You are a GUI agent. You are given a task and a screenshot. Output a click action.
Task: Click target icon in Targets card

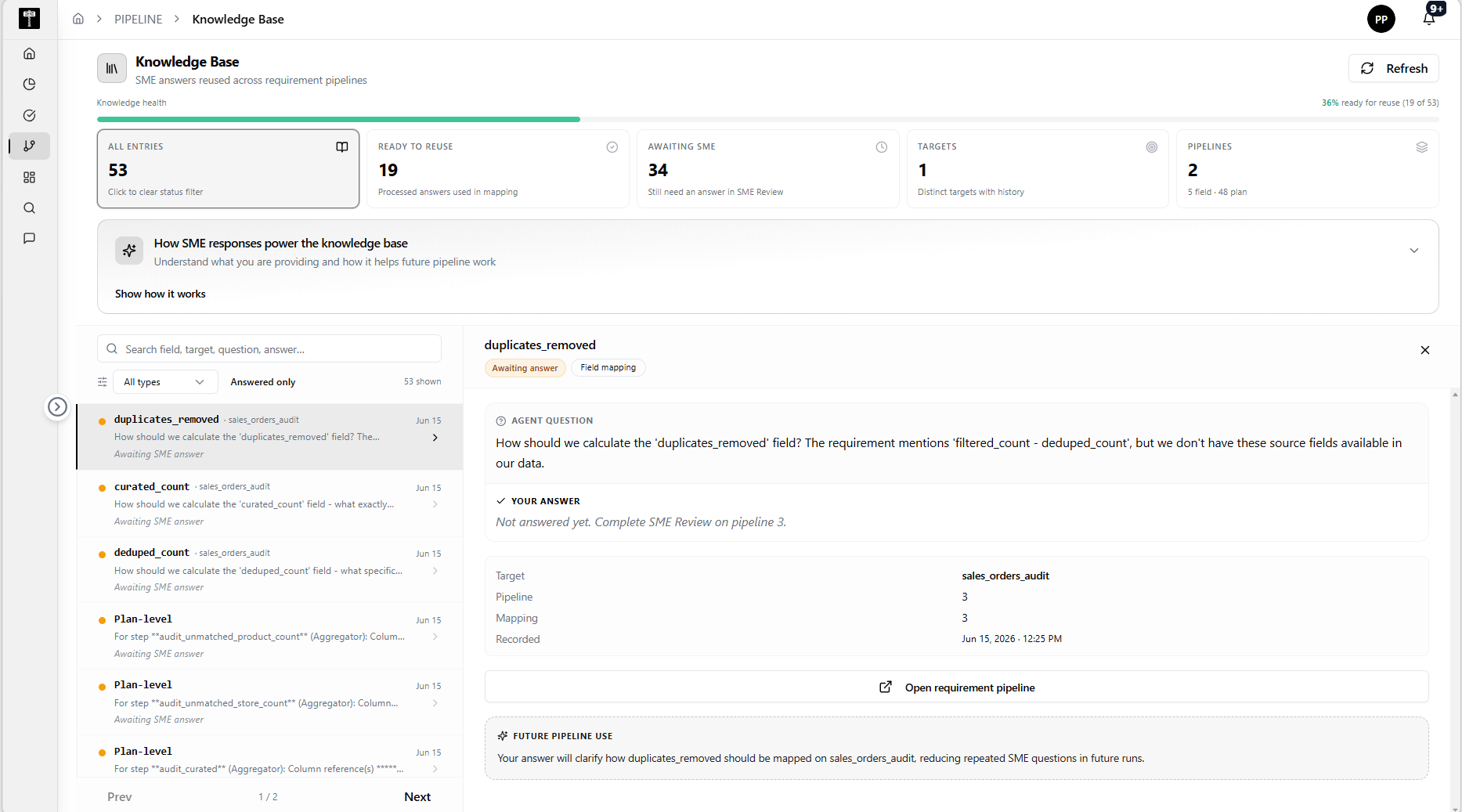click(x=1152, y=146)
